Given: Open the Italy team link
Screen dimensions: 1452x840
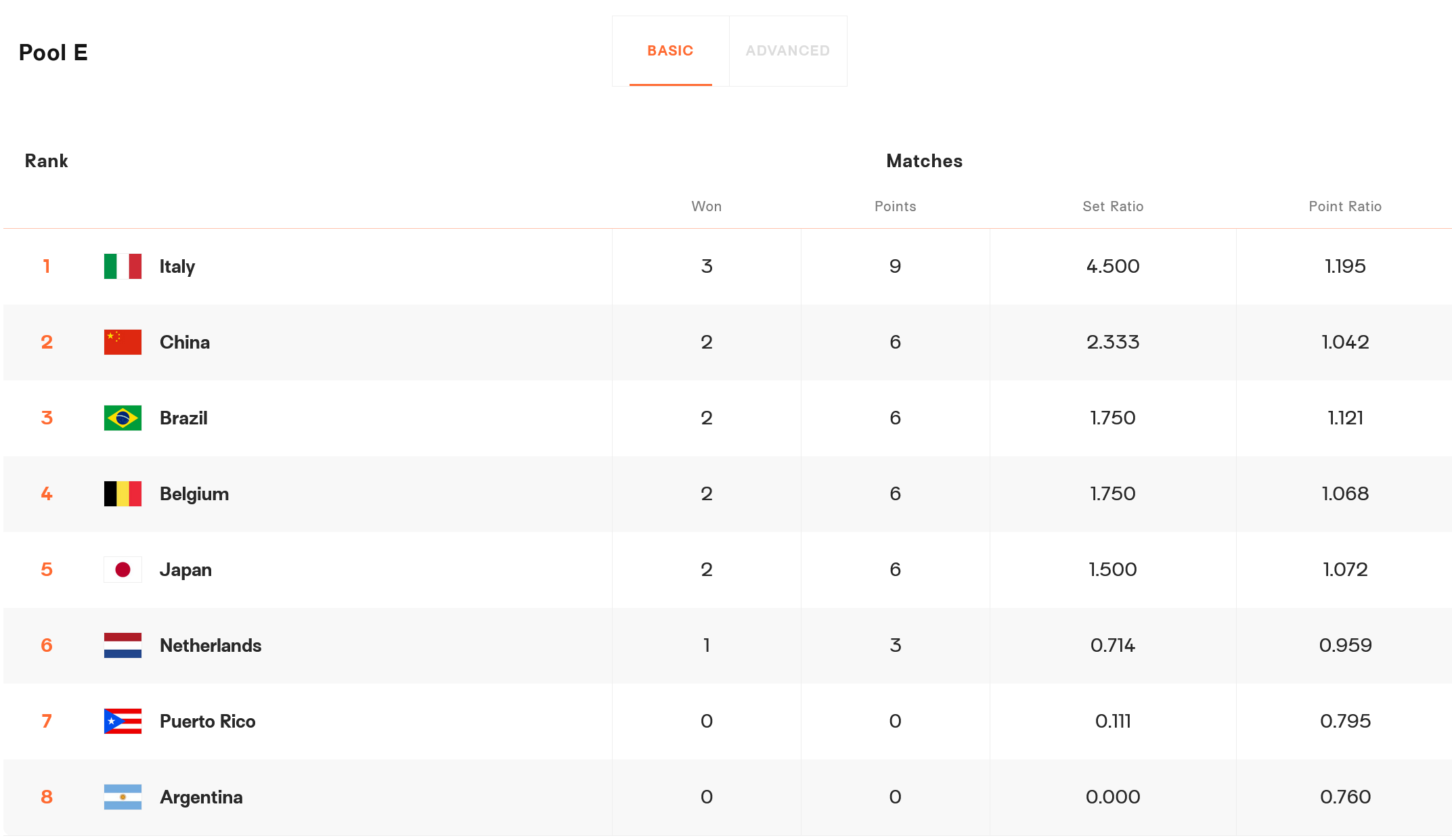Looking at the screenshot, I should pos(177,267).
